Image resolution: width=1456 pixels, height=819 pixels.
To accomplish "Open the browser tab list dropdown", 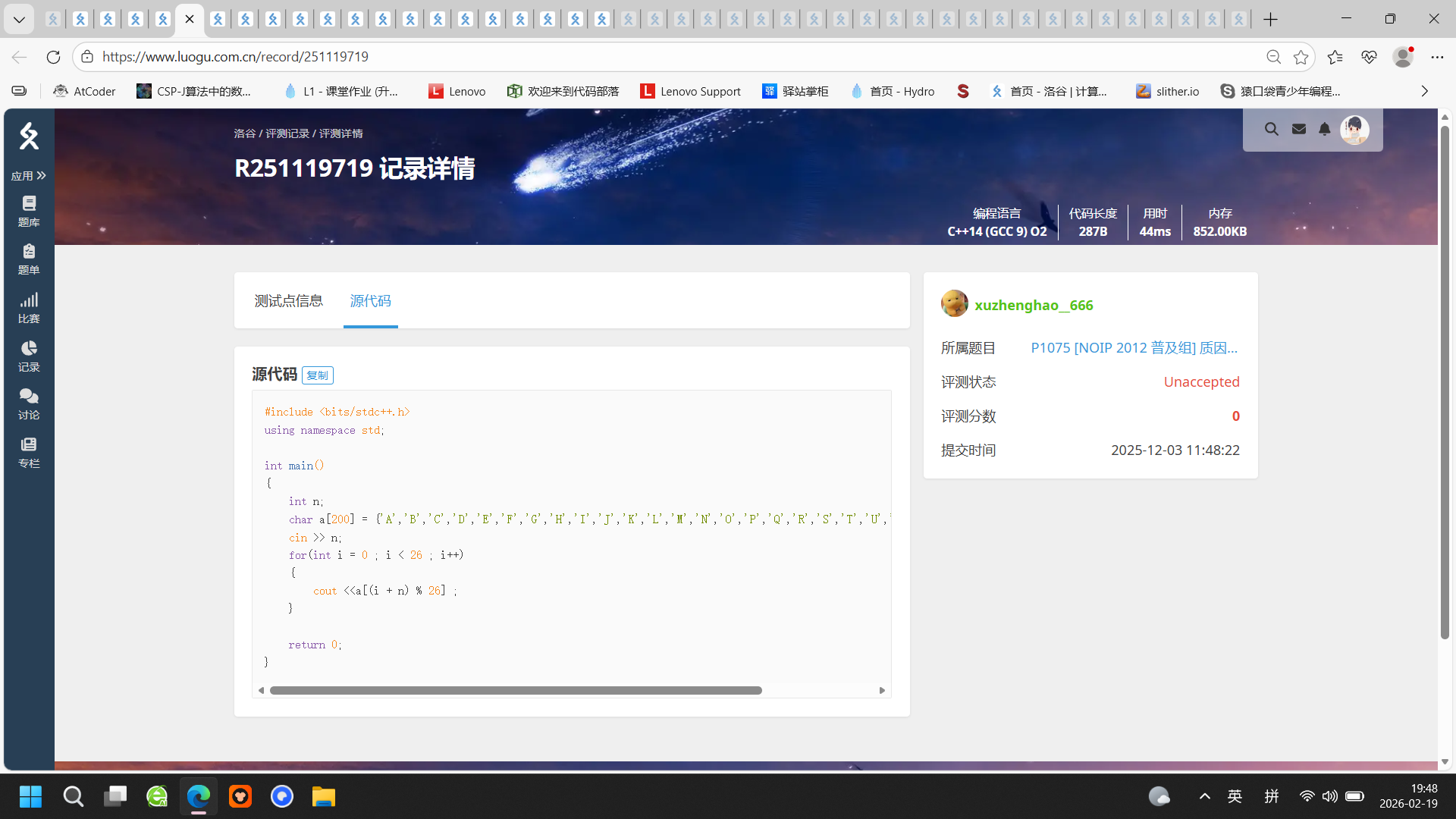I will (19, 19).
